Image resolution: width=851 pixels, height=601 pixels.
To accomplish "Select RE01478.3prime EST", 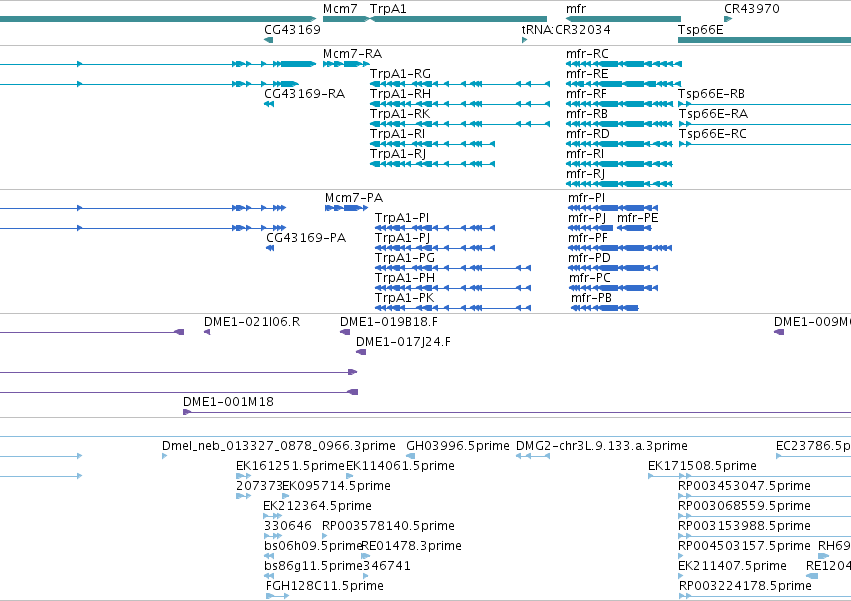I will click(x=365, y=556).
